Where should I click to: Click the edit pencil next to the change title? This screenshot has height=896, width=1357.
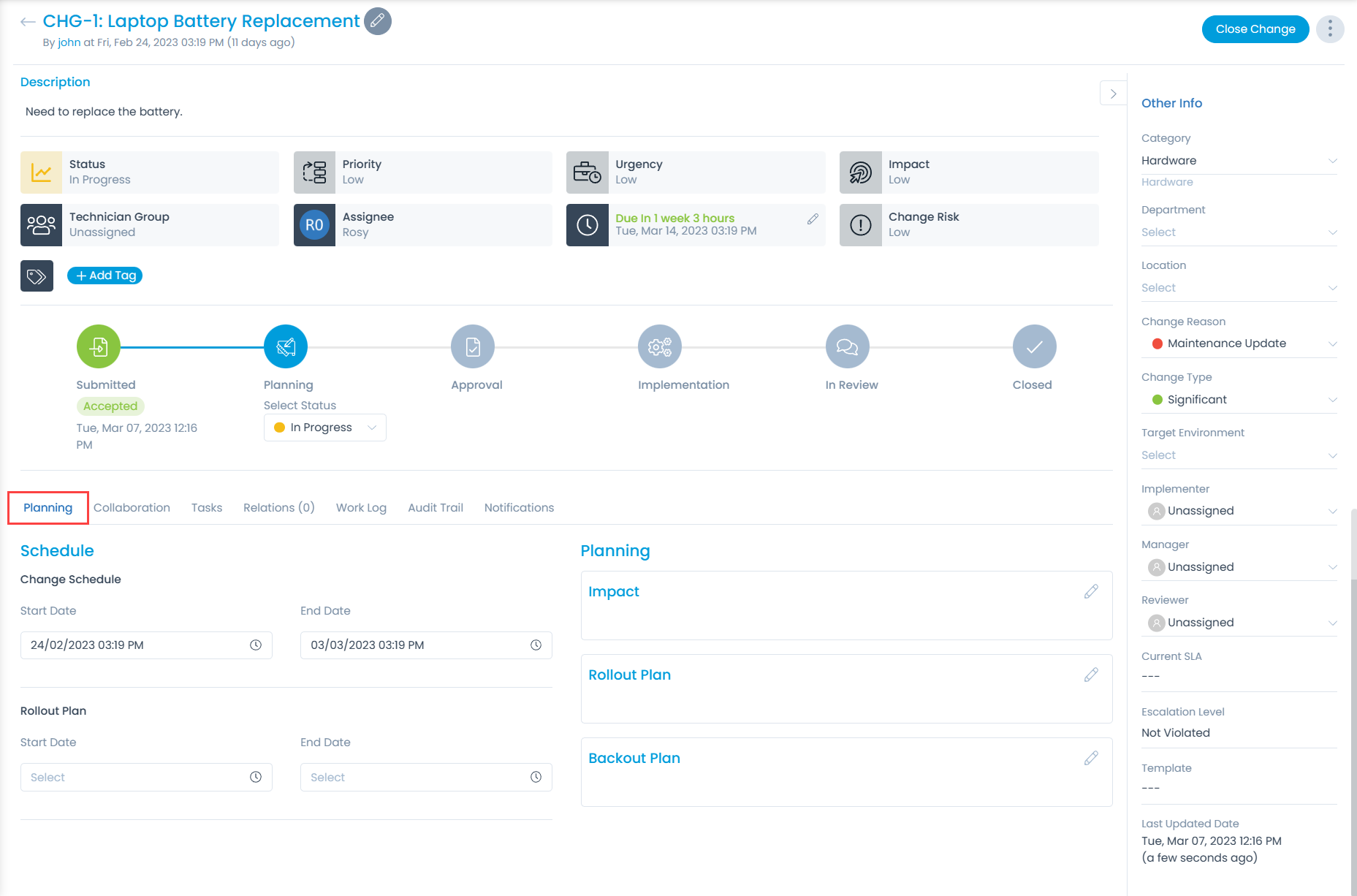point(377,21)
